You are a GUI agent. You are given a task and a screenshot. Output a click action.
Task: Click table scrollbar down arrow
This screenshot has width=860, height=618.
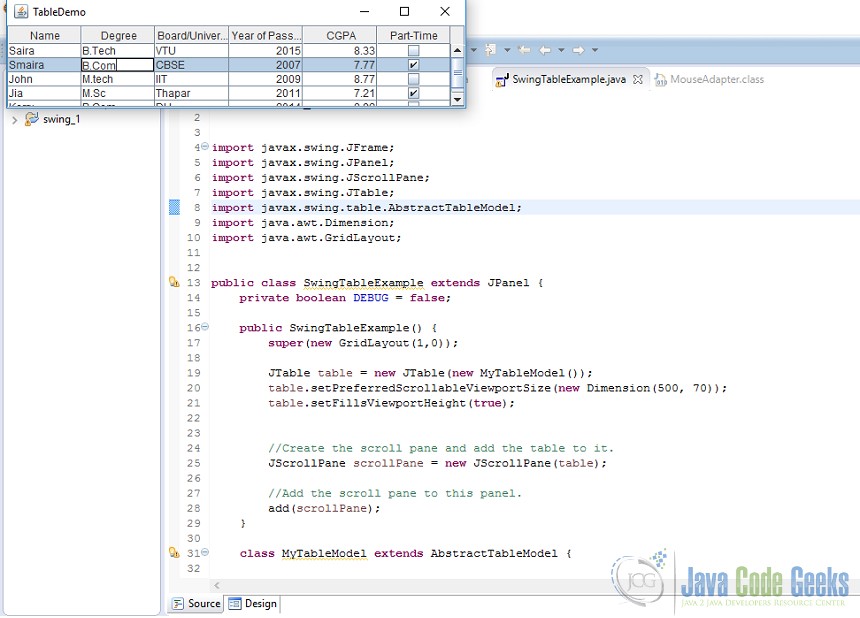[457, 99]
